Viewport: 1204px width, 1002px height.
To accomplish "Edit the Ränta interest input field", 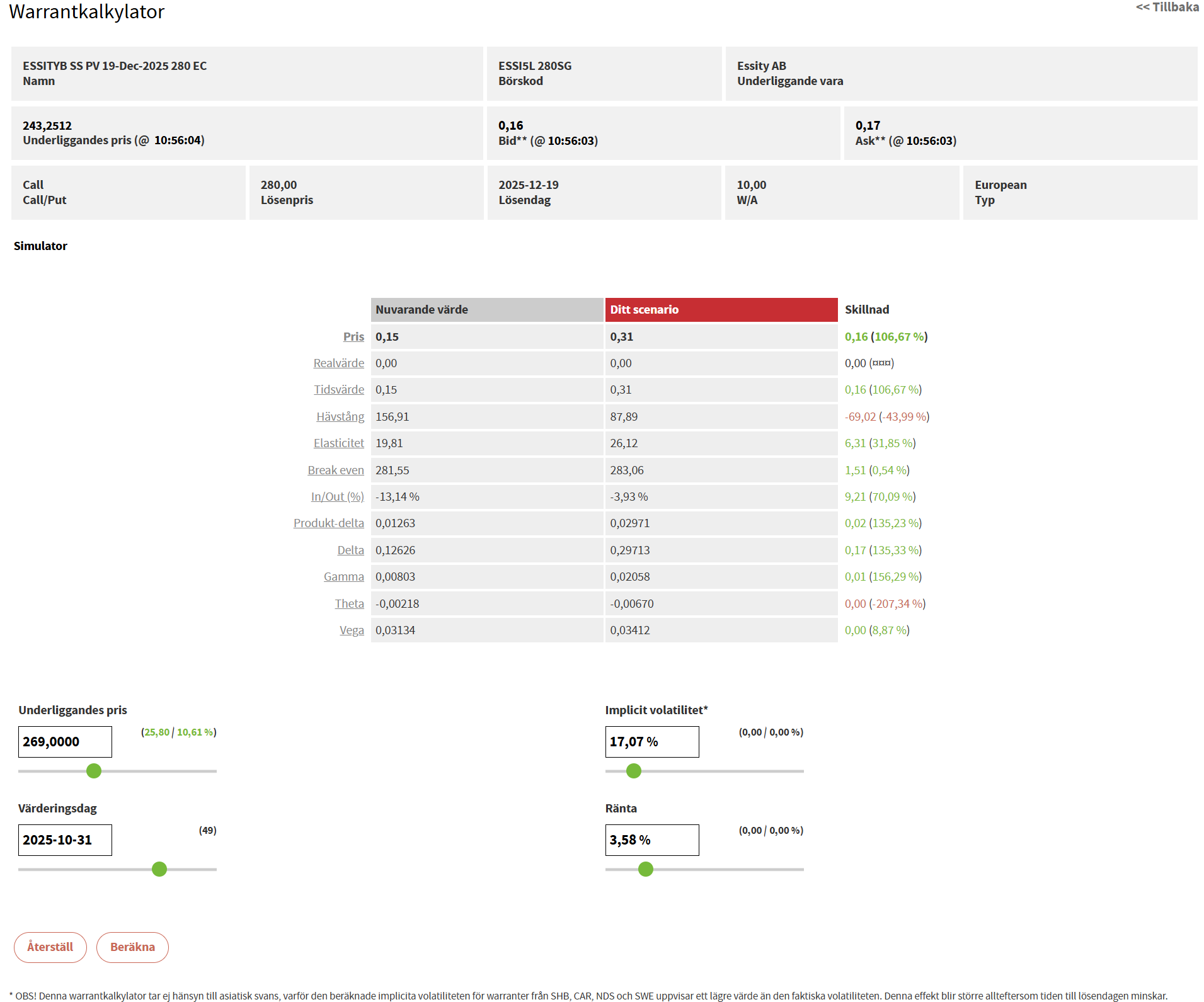I will coord(652,840).
